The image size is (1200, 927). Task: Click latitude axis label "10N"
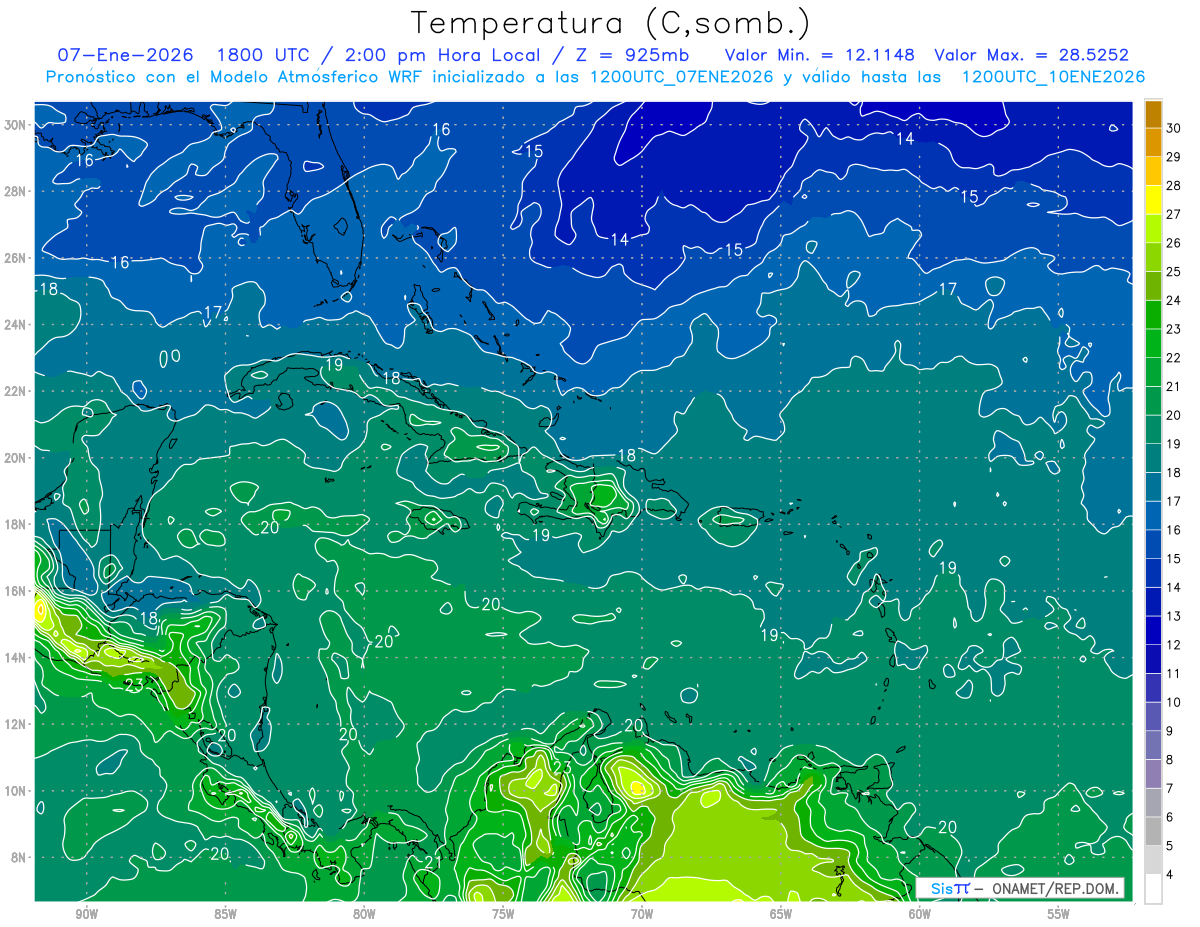click(15, 790)
